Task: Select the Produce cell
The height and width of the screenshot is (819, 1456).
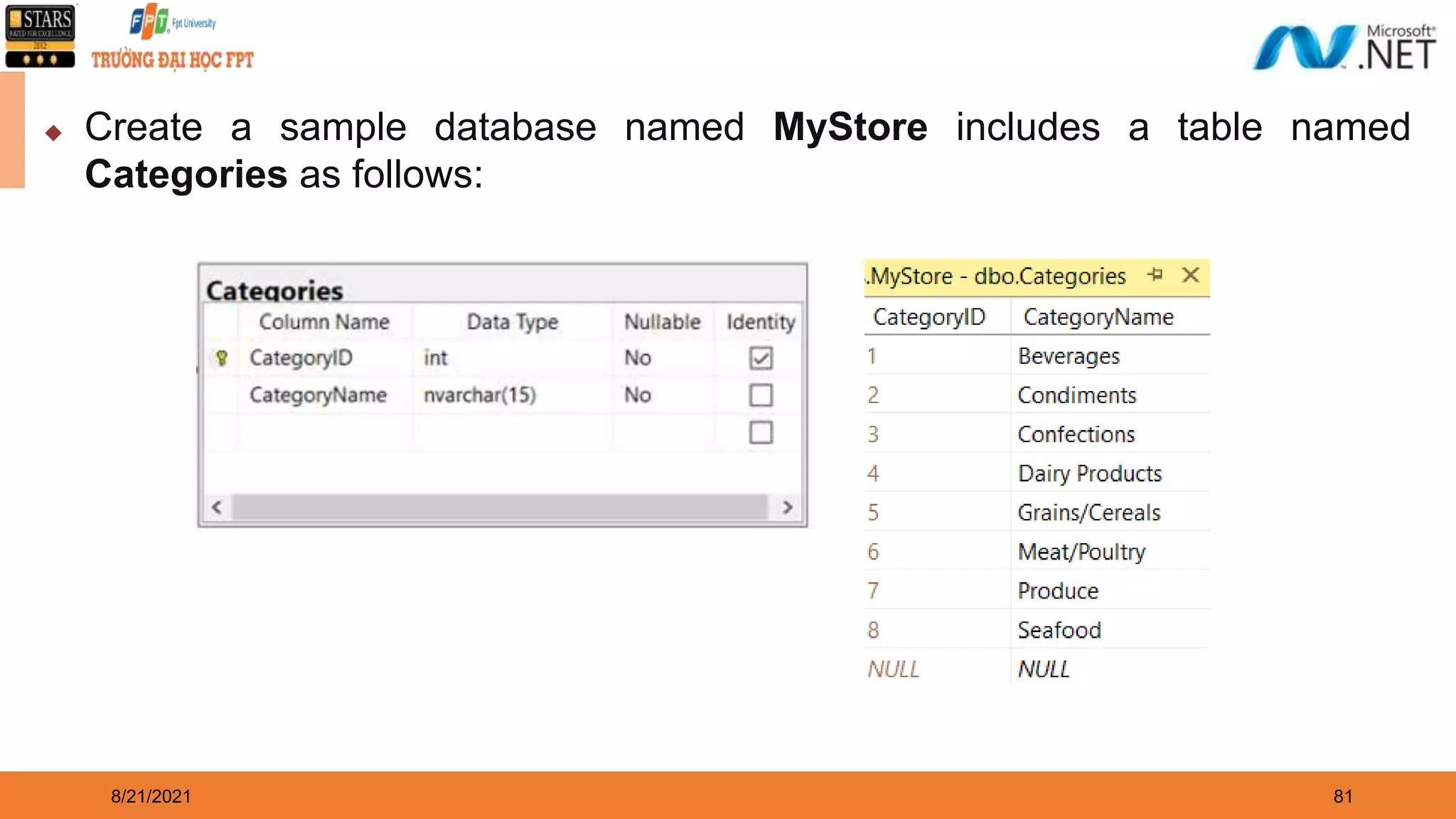Action: 1110,591
